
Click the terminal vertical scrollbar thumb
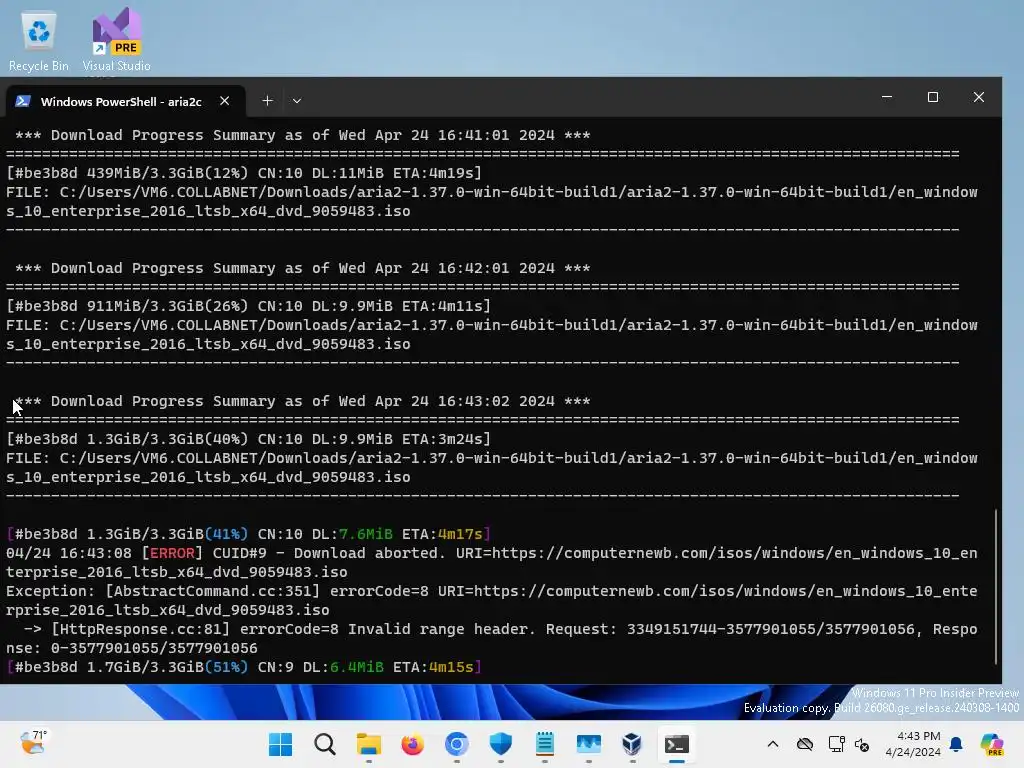tap(996, 586)
